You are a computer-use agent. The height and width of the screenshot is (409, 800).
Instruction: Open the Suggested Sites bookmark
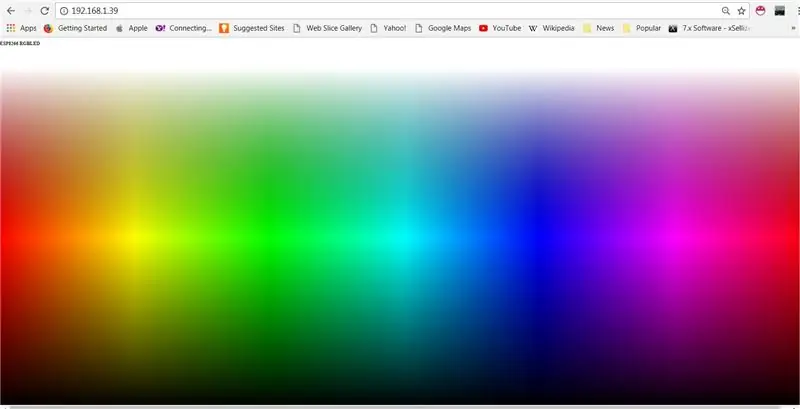coord(252,28)
